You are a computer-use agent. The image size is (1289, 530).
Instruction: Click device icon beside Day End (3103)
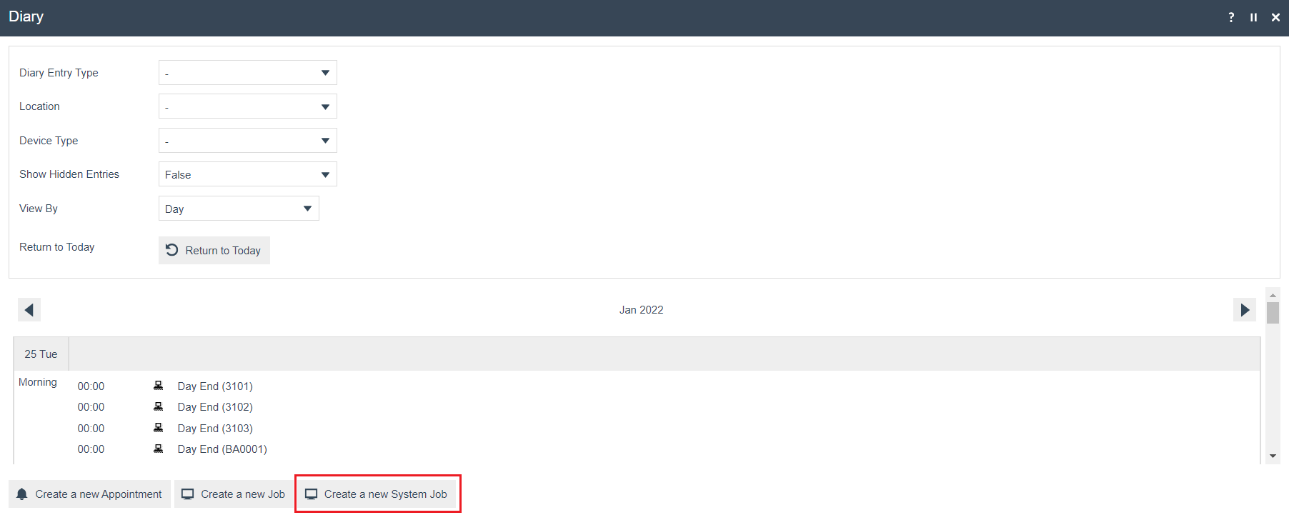click(158, 428)
